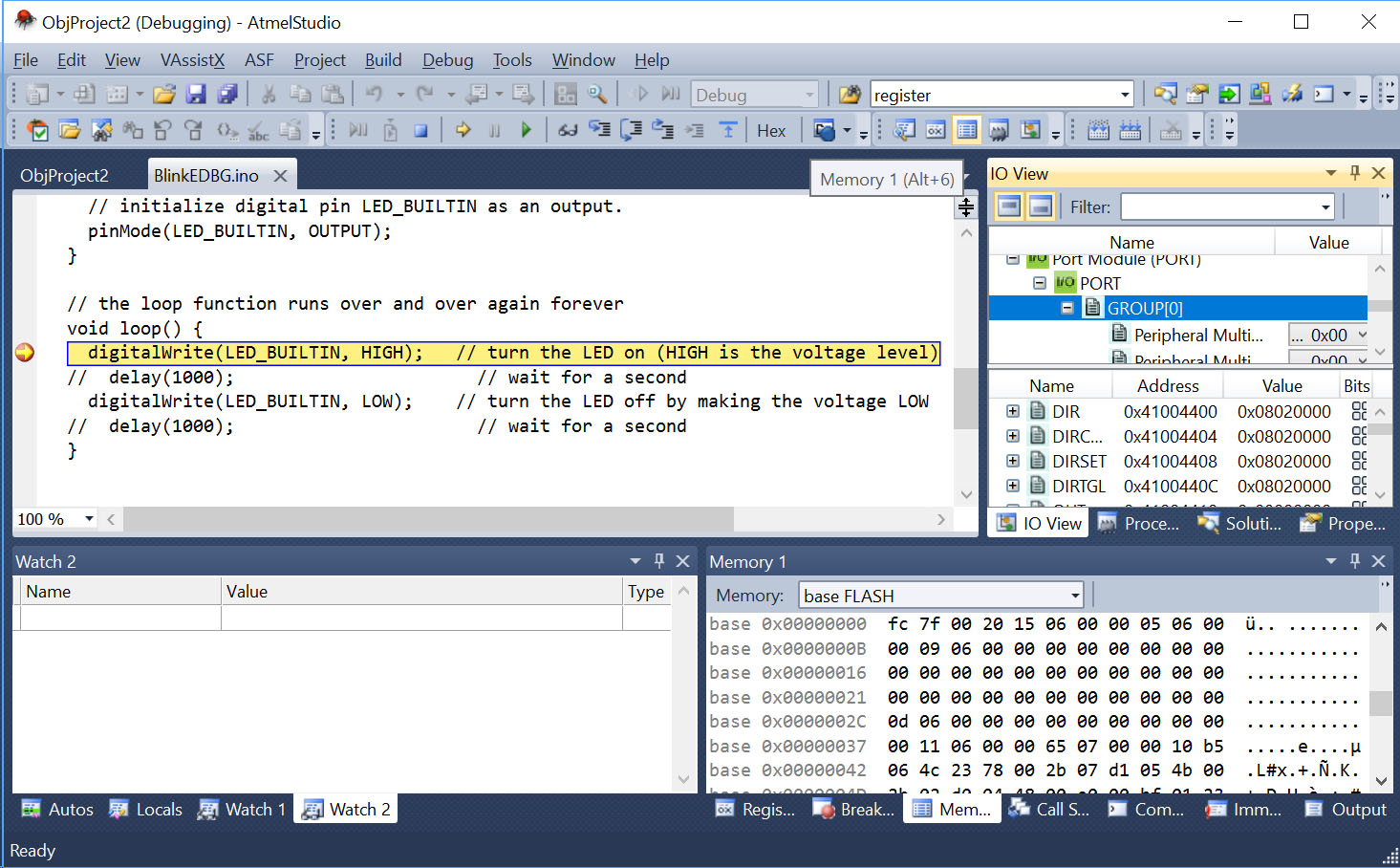
Task: Expand the DIR register row
Action: (1013, 411)
